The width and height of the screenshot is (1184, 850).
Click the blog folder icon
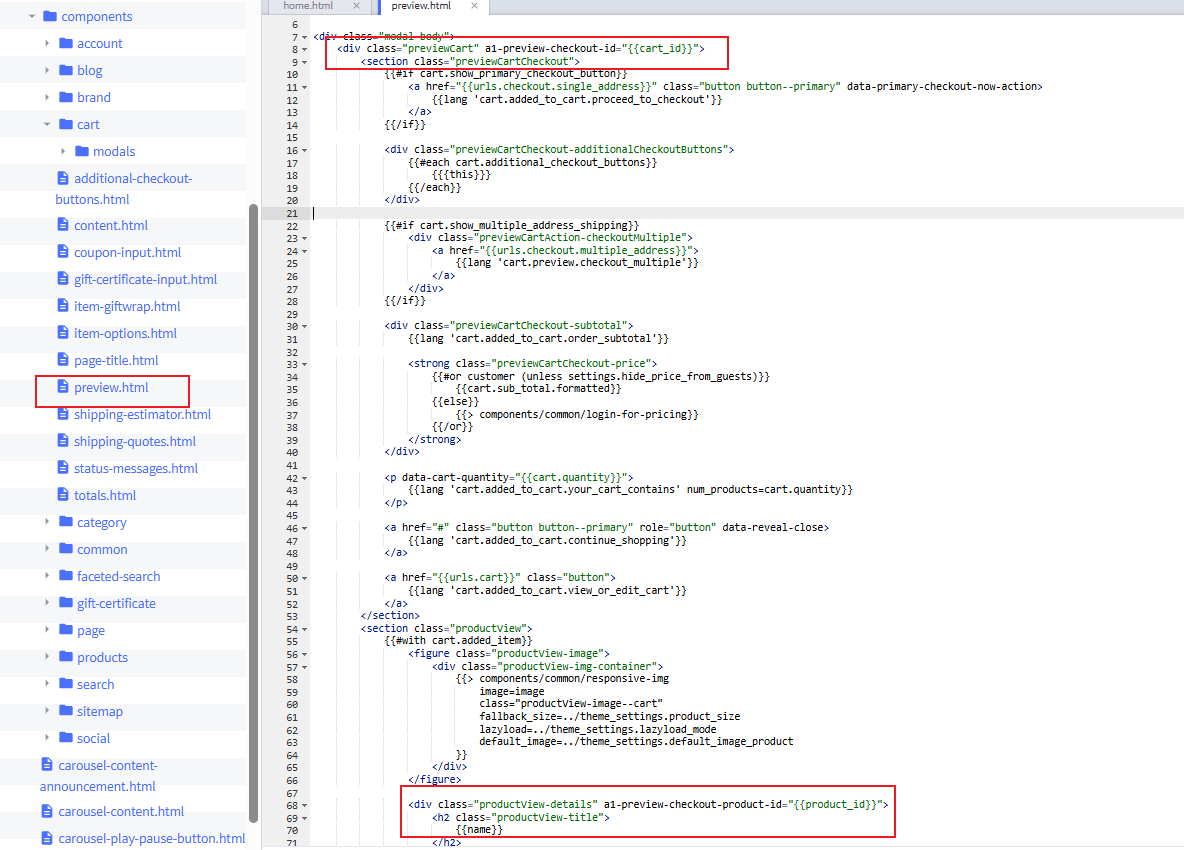pyautogui.click(x=66, y=70)
